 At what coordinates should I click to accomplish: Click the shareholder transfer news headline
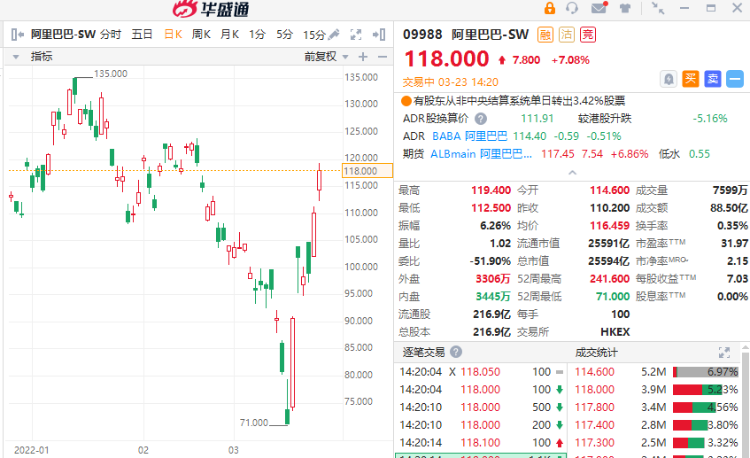pyautogui.click(x=519, y=100)
